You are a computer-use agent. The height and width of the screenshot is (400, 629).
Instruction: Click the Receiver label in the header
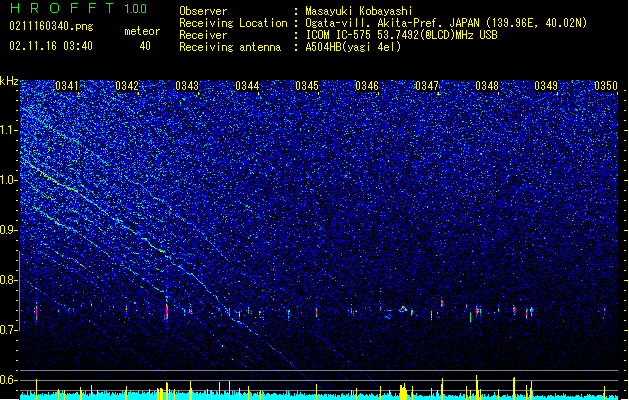click(x=203, y=35)
